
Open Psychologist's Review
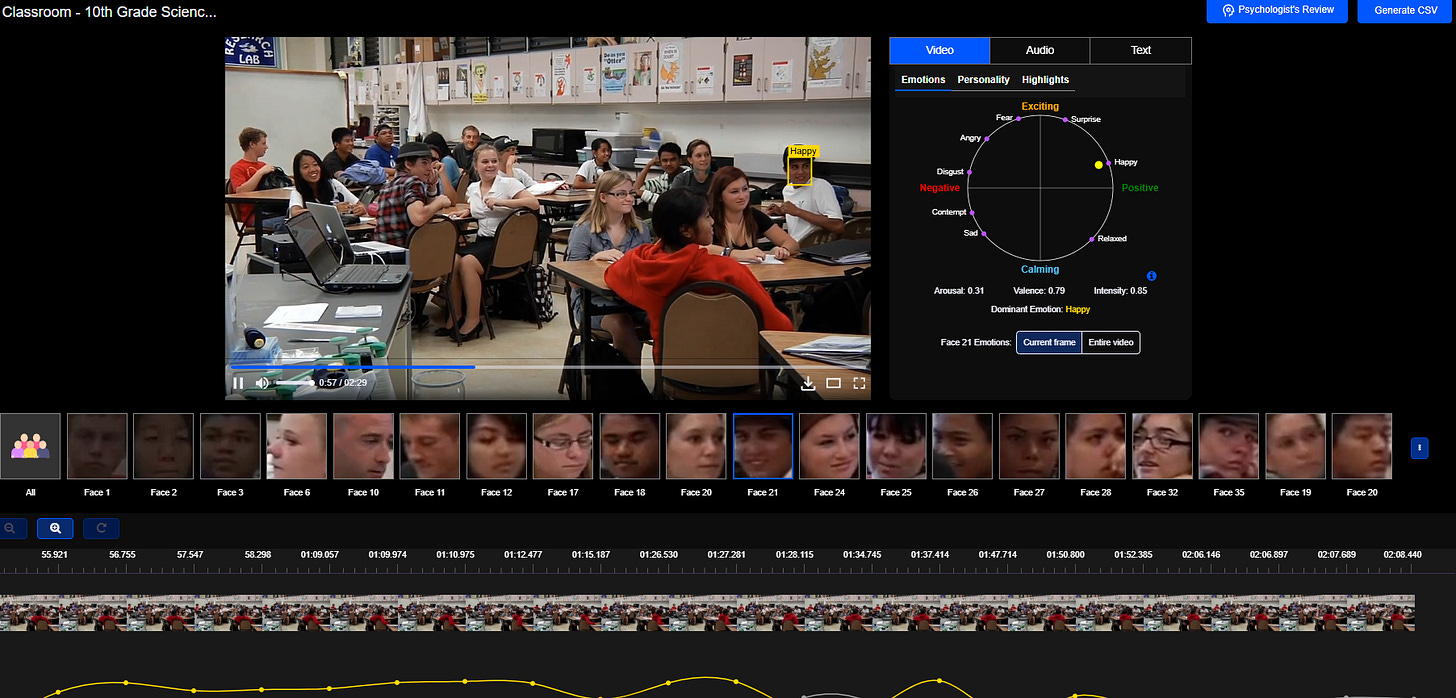point(1277,11)
